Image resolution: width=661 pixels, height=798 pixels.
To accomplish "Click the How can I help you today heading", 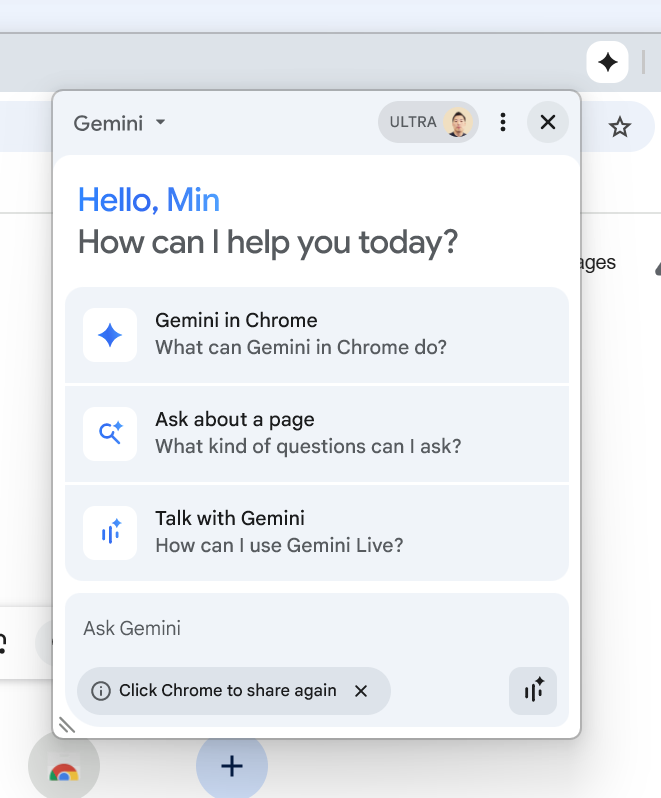I will click(x=268, y=242).
